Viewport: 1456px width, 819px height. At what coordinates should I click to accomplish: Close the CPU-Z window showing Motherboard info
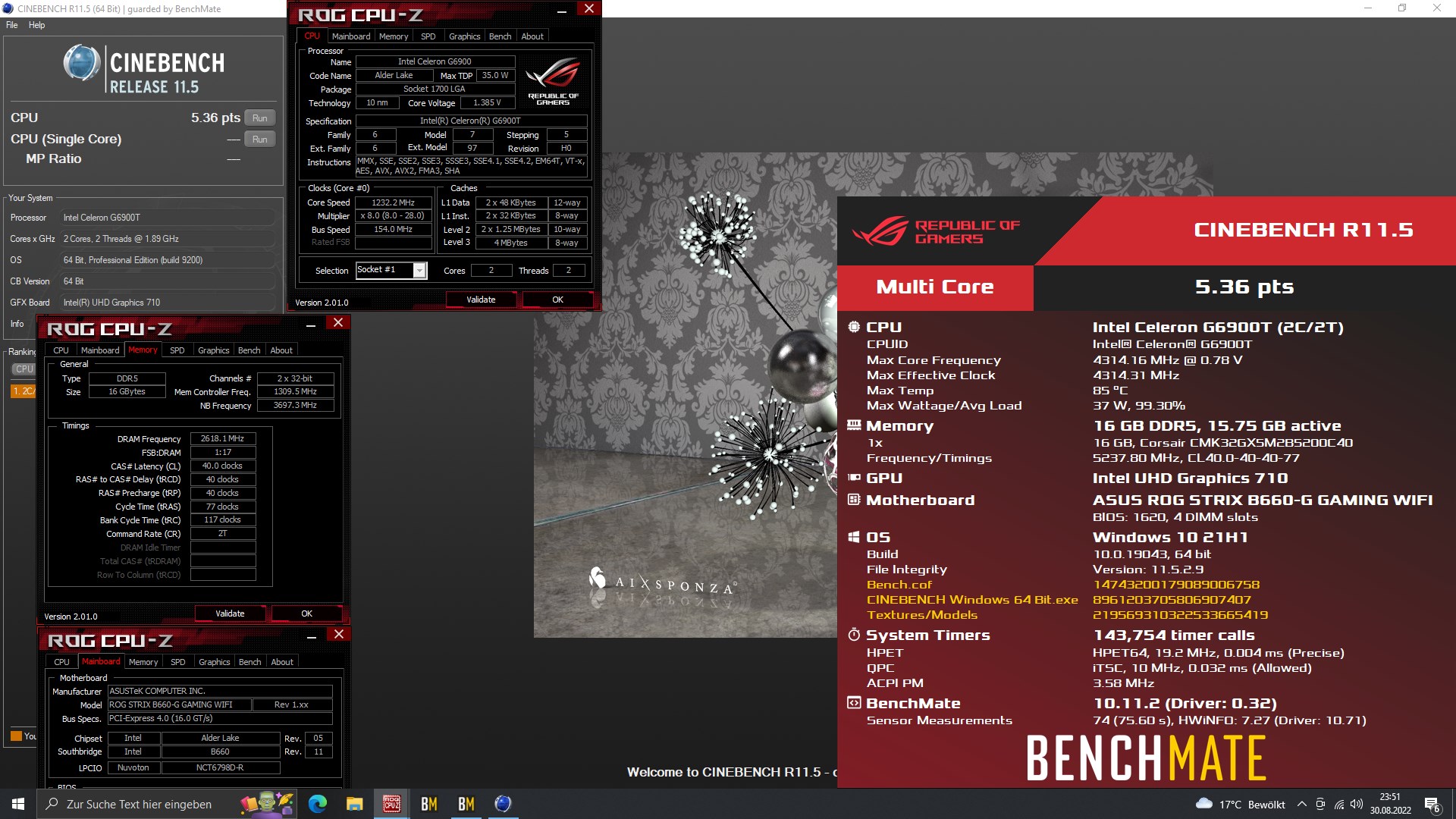point(339,635)
